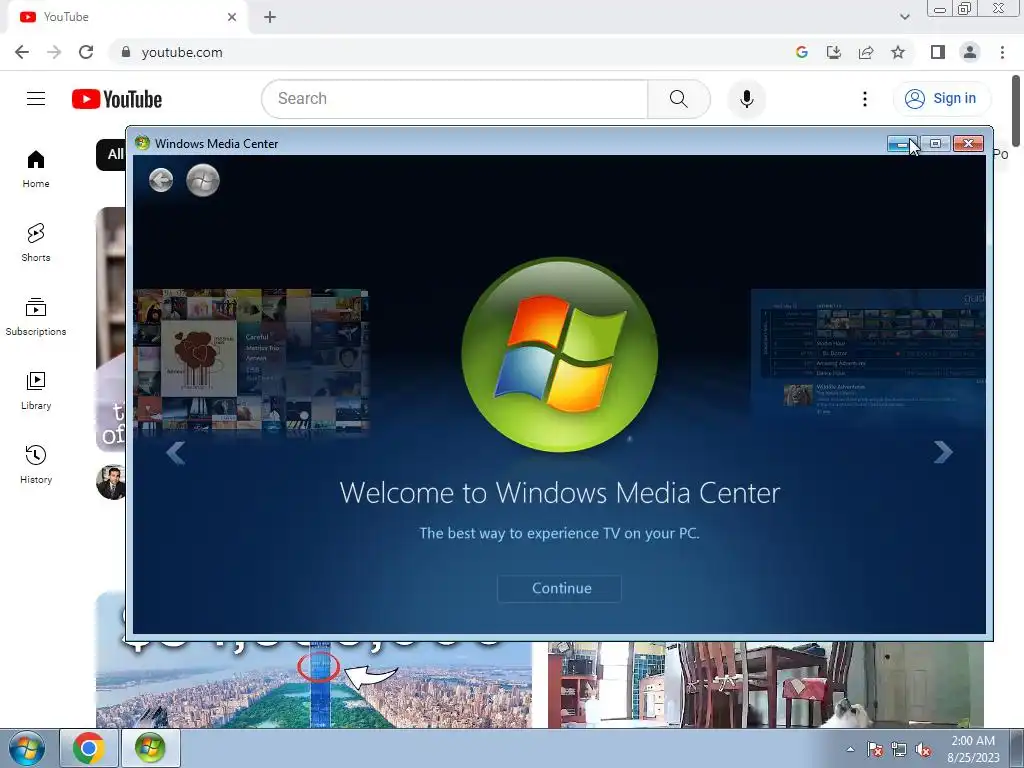Open the city skyline video thumbnail
Viewport: 1024px width, 768px height.
[313, 684]
